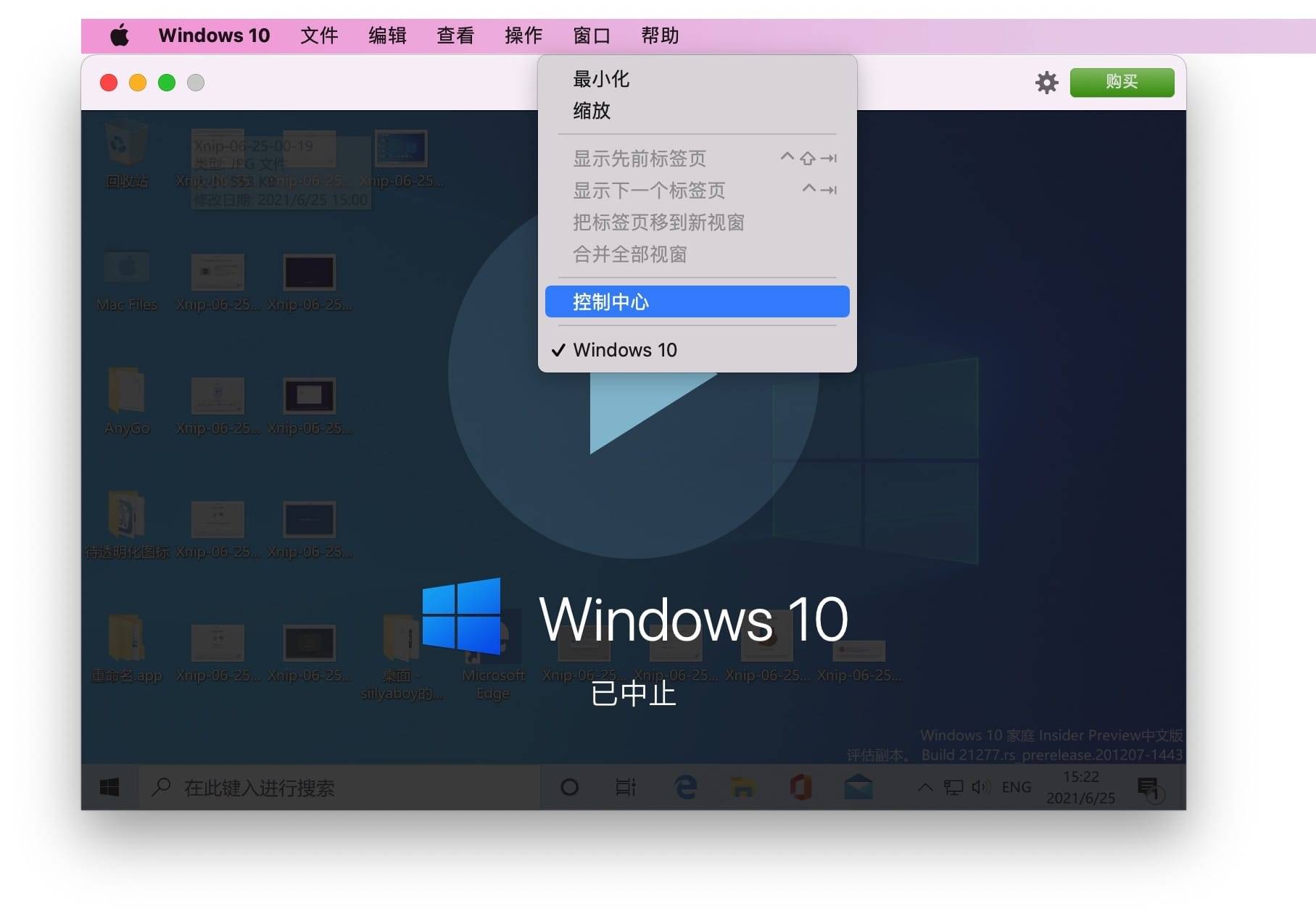Open the gear settings icon
1316x916 pixels.
coord(1046,83)
